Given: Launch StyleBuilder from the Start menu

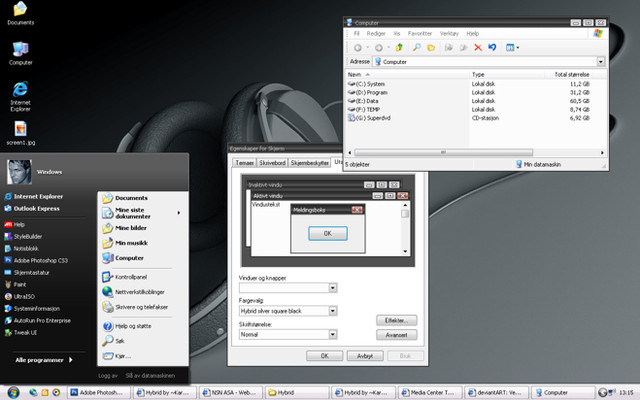Looking at the screenshot, I should [27, 236].
